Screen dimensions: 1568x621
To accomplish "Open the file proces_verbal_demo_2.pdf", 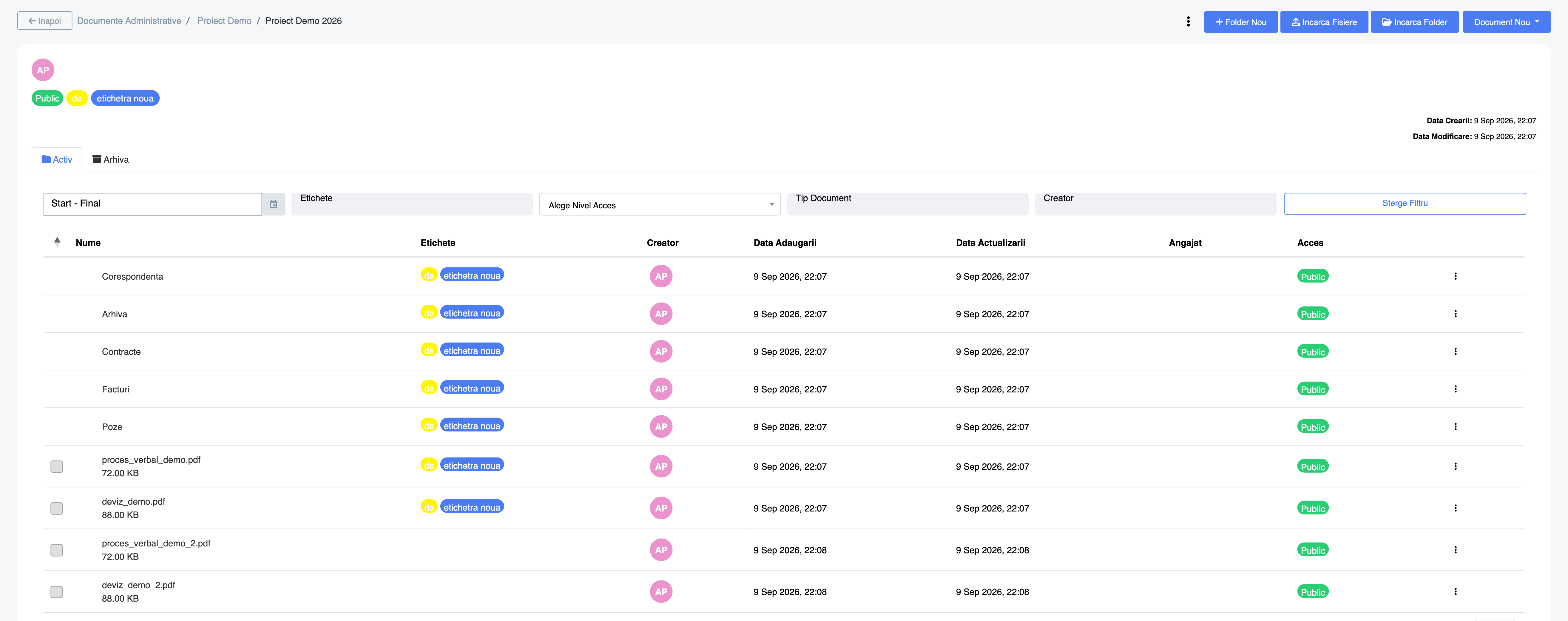I will point(156,543).
